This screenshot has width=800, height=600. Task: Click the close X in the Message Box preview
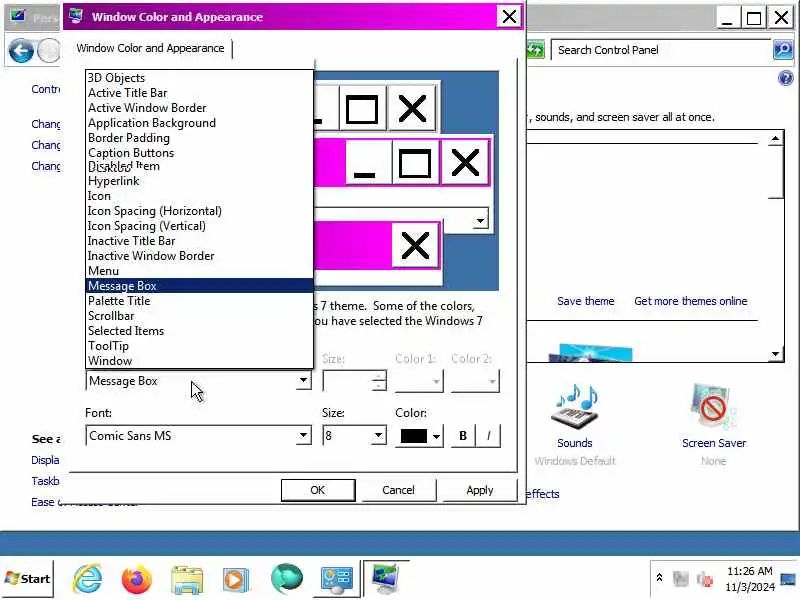pos(415,245)
